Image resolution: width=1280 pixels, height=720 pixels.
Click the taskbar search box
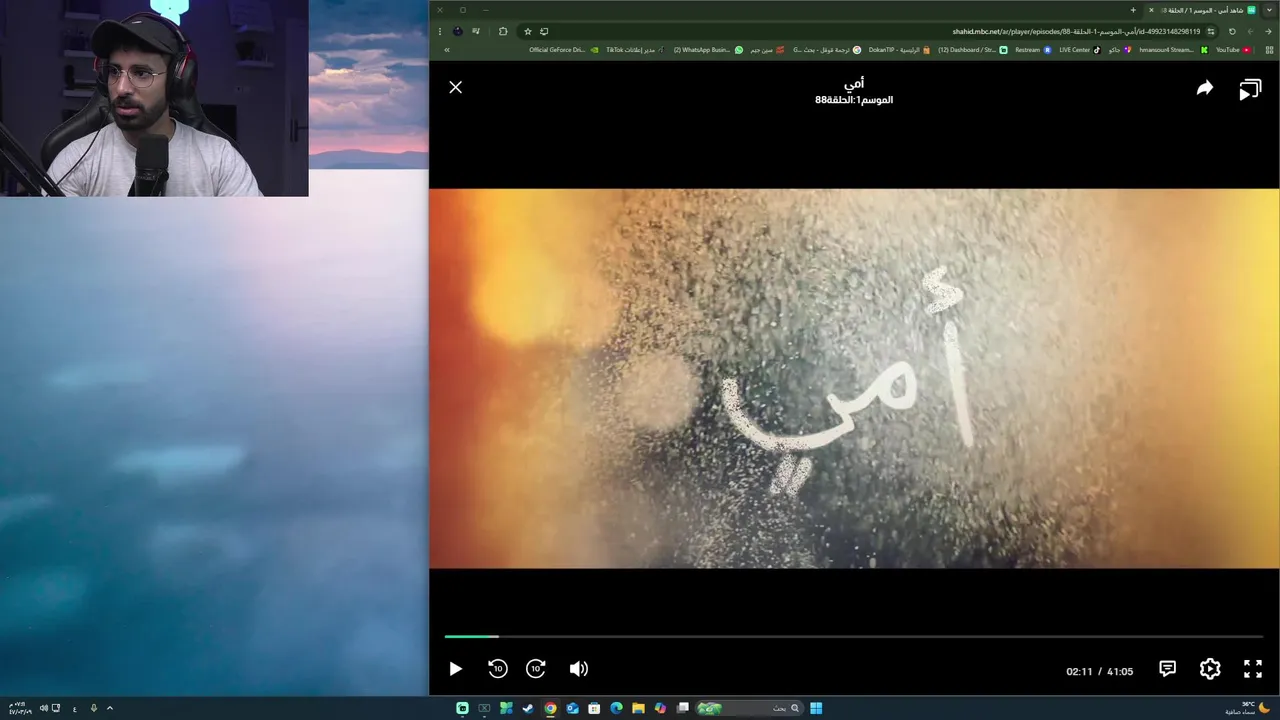pyautogui.click(x=750, y=708)
